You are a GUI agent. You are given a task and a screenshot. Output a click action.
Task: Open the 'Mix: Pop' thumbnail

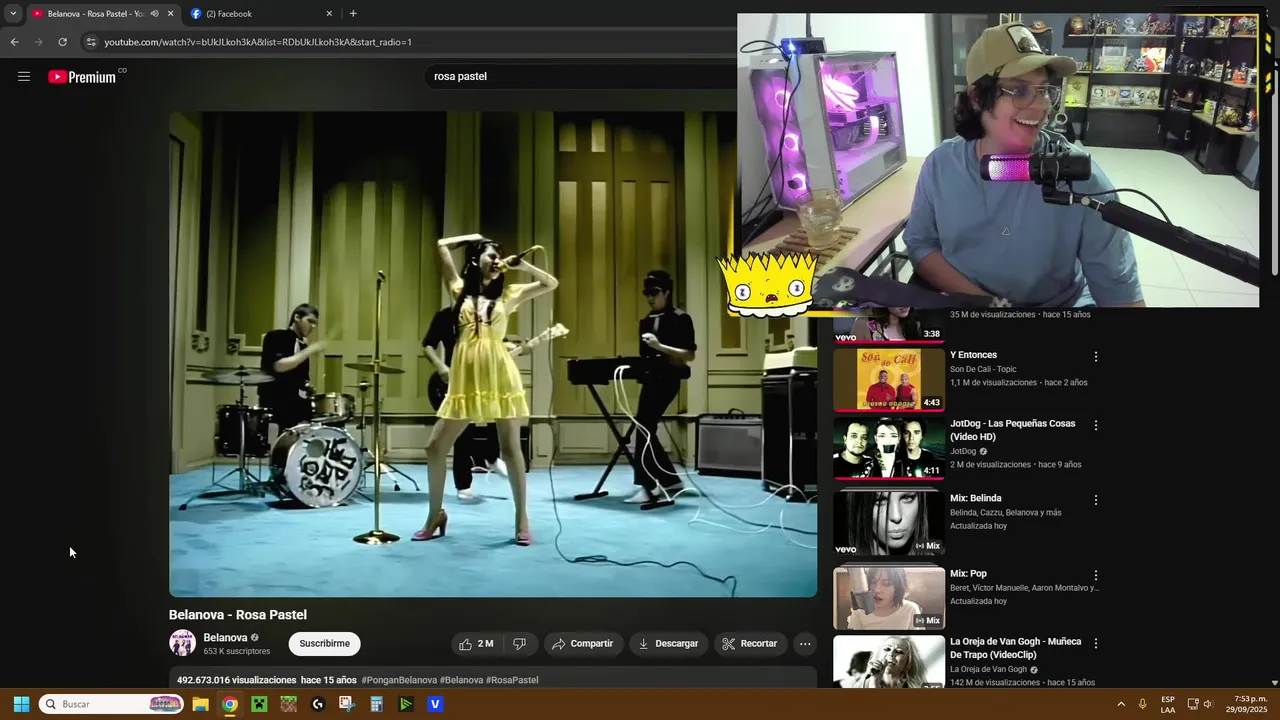point(889,598)
